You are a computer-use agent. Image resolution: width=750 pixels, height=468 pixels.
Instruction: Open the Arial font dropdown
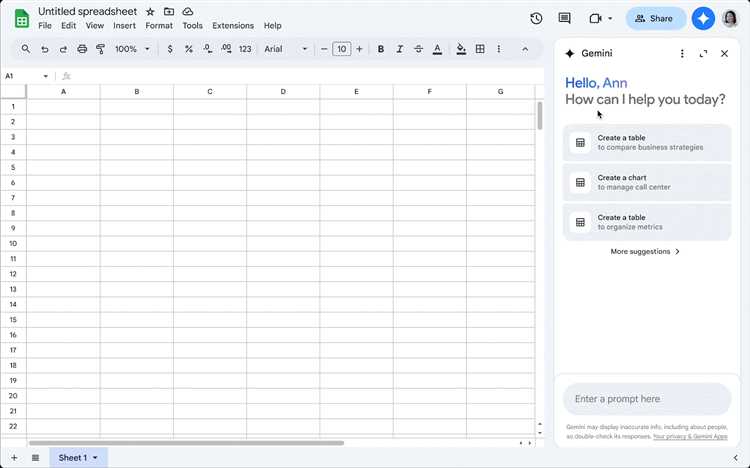286,49
